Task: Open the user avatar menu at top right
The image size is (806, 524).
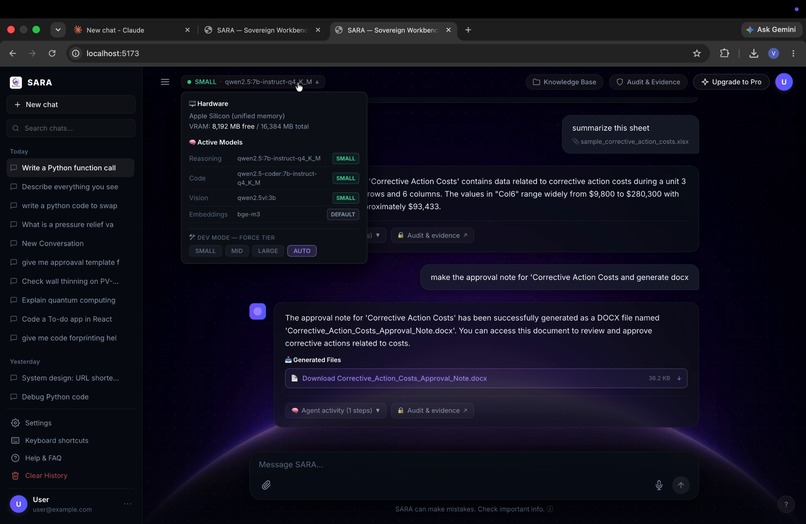Action: (x=784, y=82)
